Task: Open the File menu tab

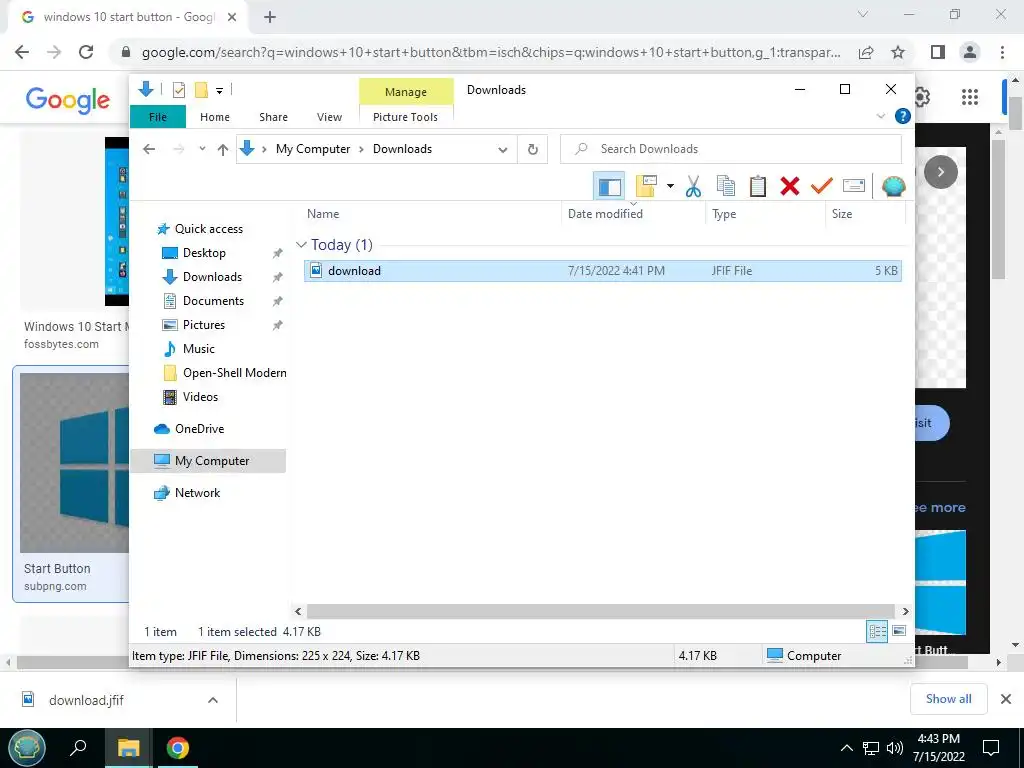Action: (x=157, y=117)
